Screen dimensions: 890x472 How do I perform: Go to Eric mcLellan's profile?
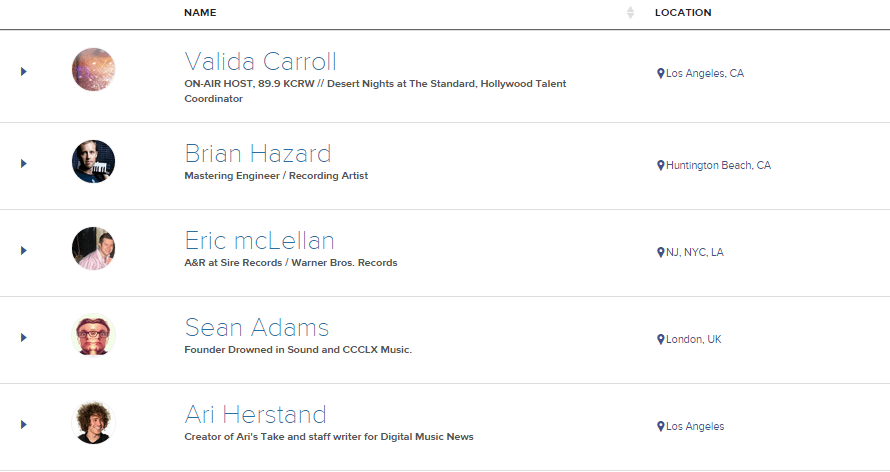(x=259, y=240)
